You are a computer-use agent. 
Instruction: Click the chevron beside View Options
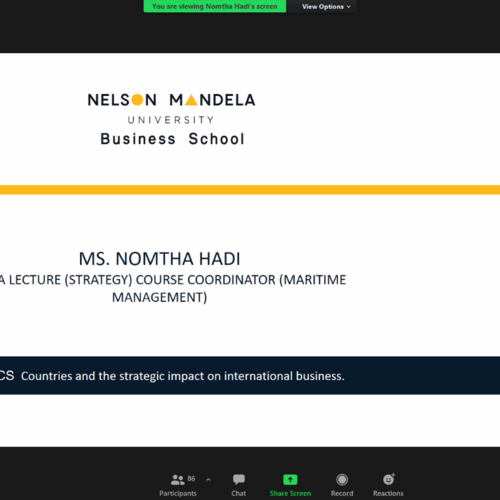pos(349,7)
